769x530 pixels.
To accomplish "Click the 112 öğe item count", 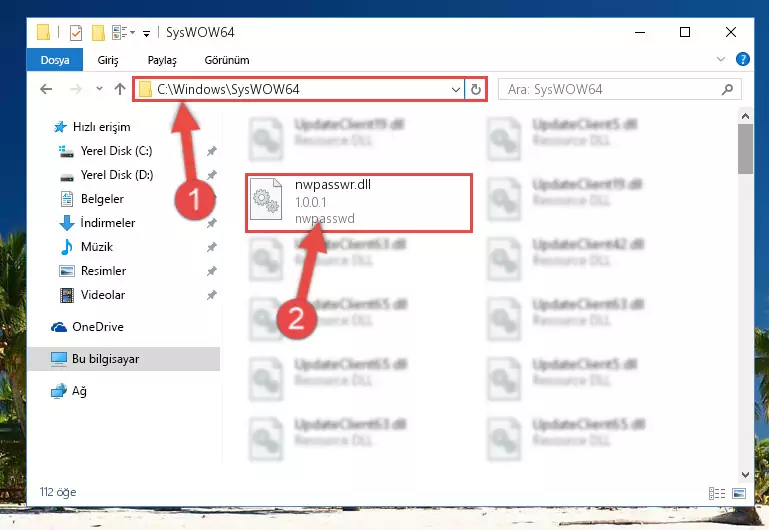I will tap(58, 492).
